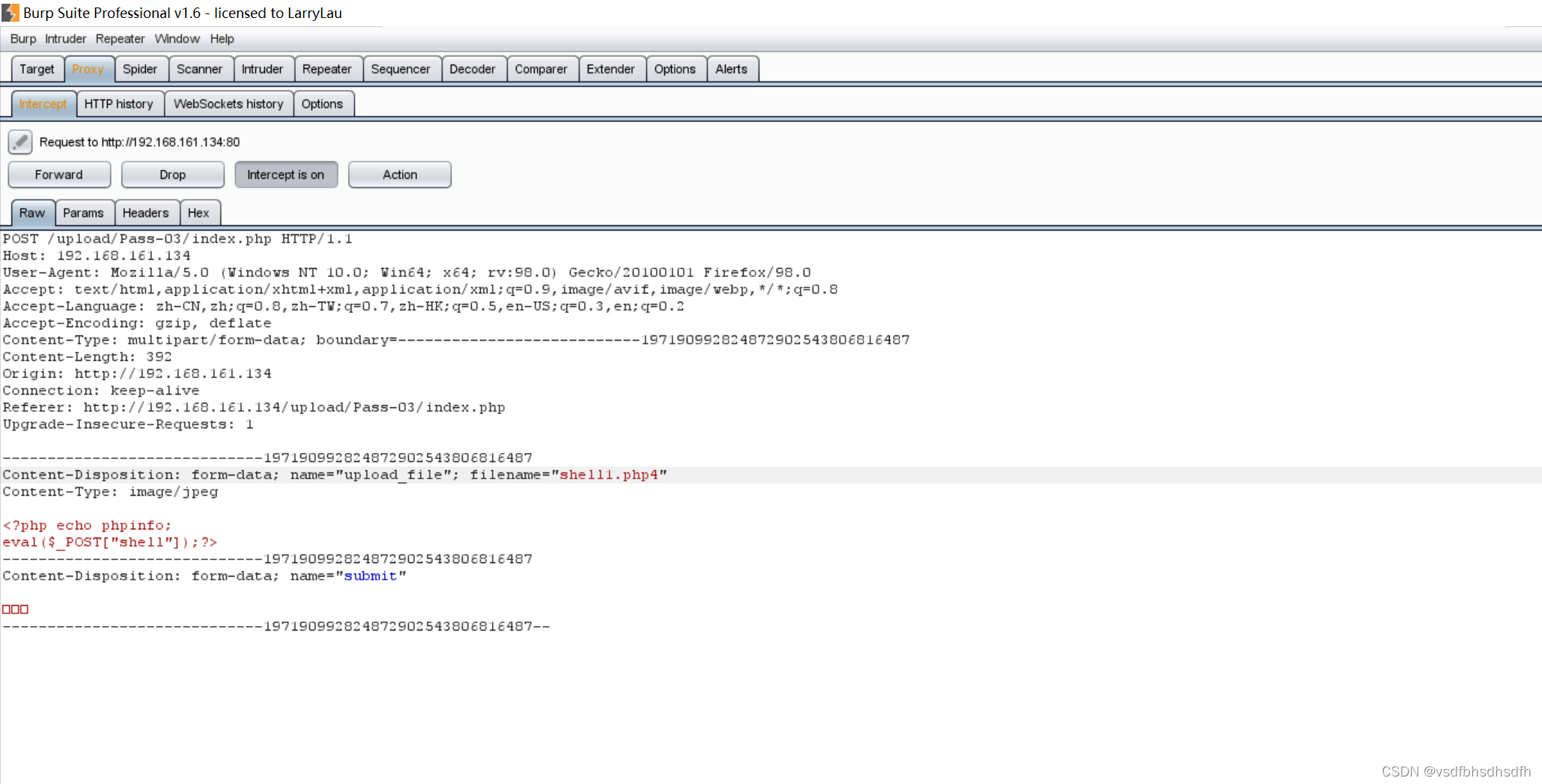Click the <?php echo phpinfo; payload line
Screen dimensions: 1542x784
coord(87,526)
